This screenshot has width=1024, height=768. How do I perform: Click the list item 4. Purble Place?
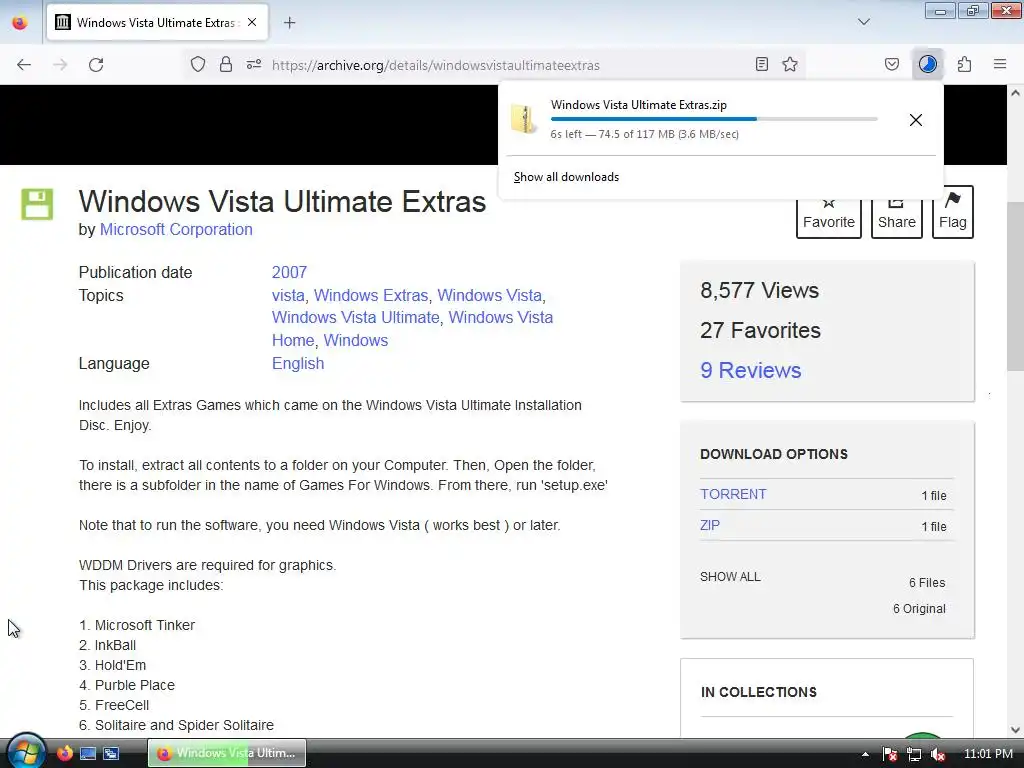pos(127,685)
